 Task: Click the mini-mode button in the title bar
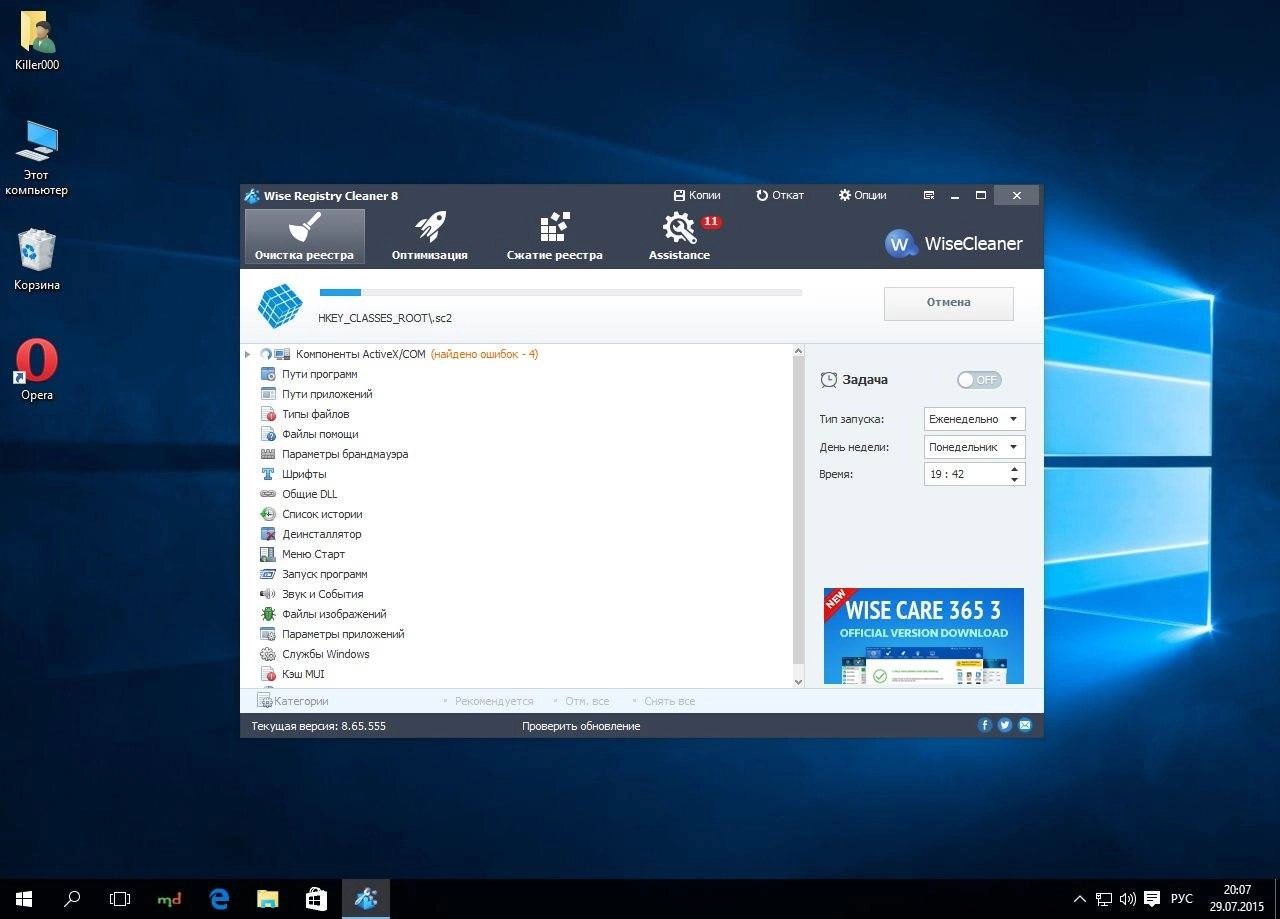point(929,195)
